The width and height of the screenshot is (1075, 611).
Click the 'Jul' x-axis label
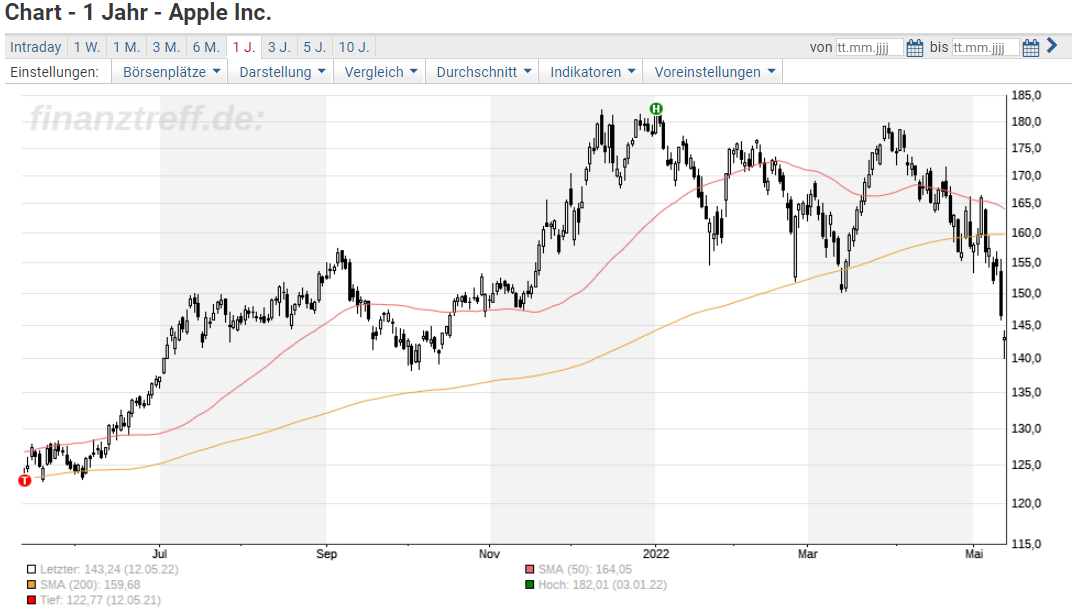(159, 553)
